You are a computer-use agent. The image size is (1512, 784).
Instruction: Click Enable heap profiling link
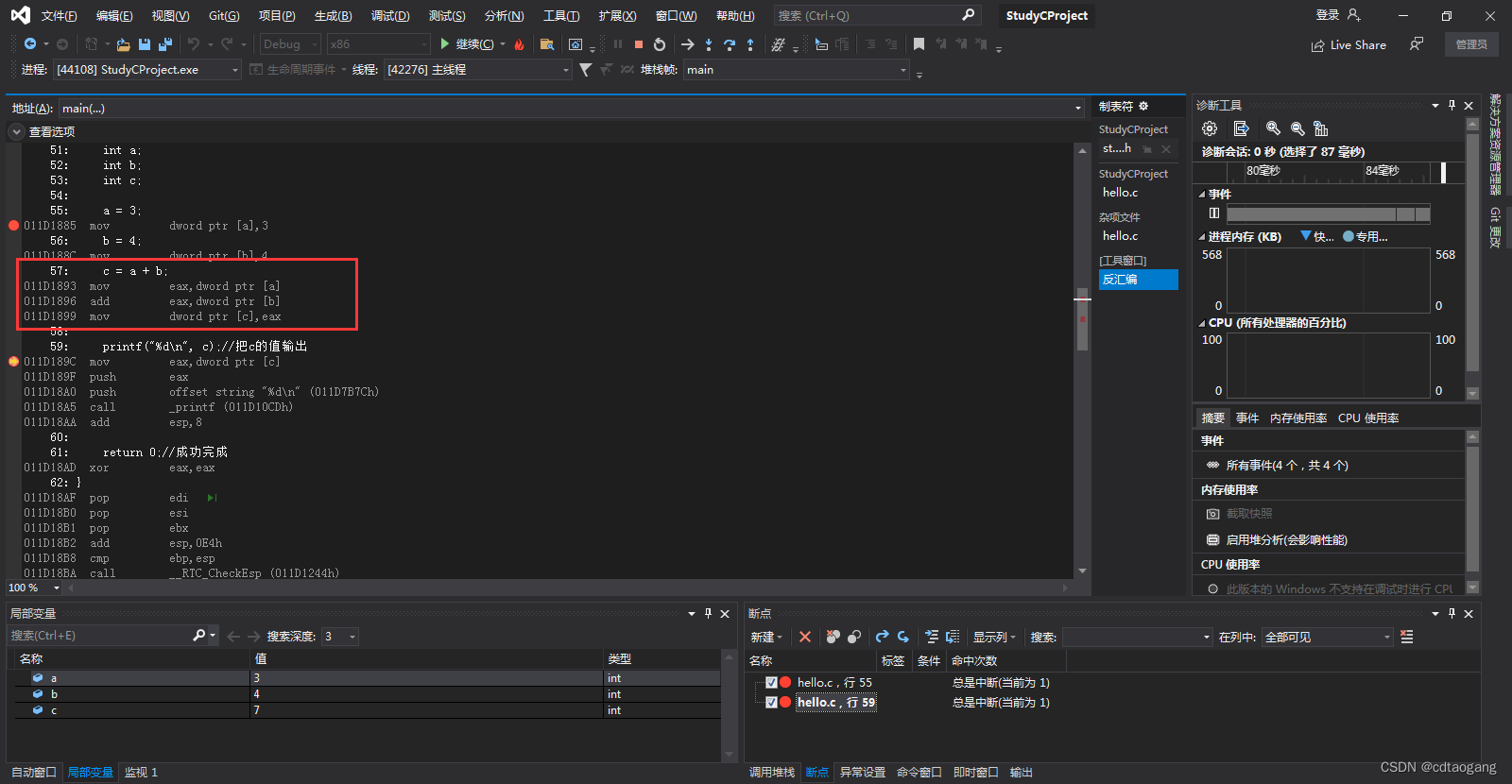point(1286,539)
